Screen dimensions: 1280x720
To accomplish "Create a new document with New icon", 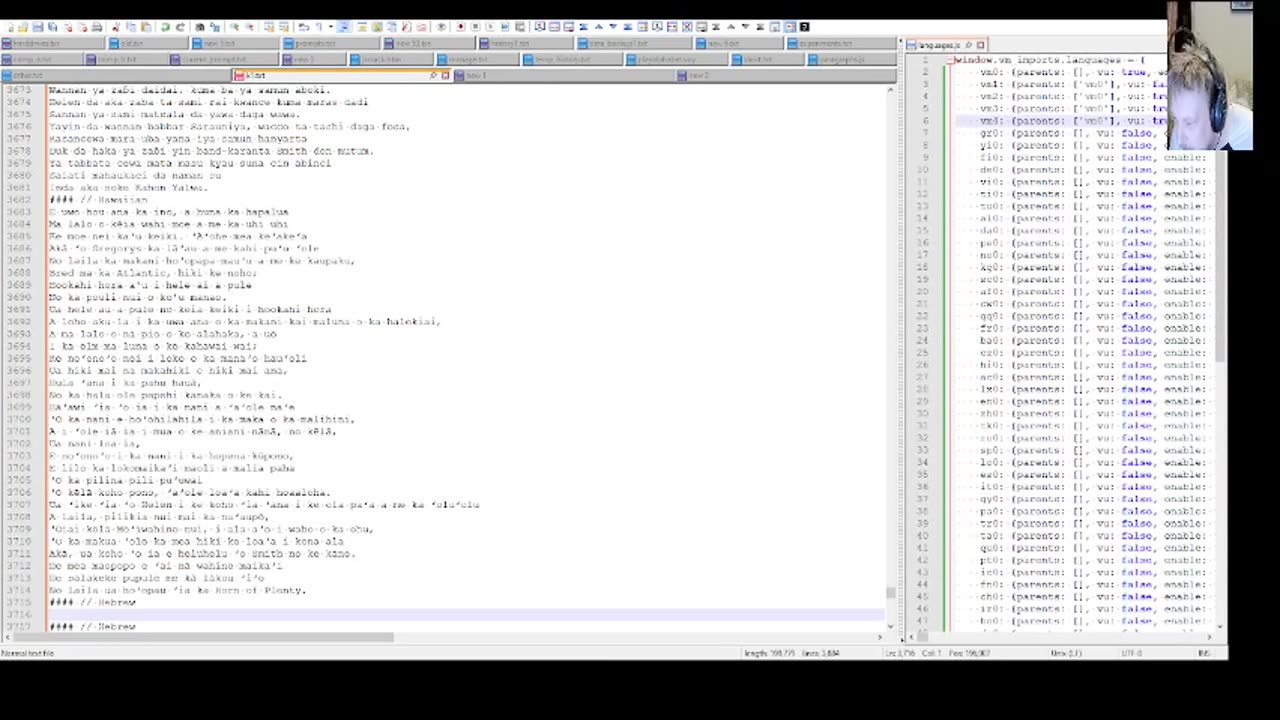I will (10, 27).
